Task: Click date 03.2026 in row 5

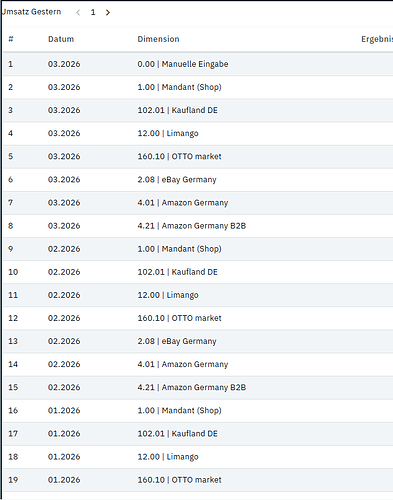Action: pyautogui.click(x=64, y=156)
